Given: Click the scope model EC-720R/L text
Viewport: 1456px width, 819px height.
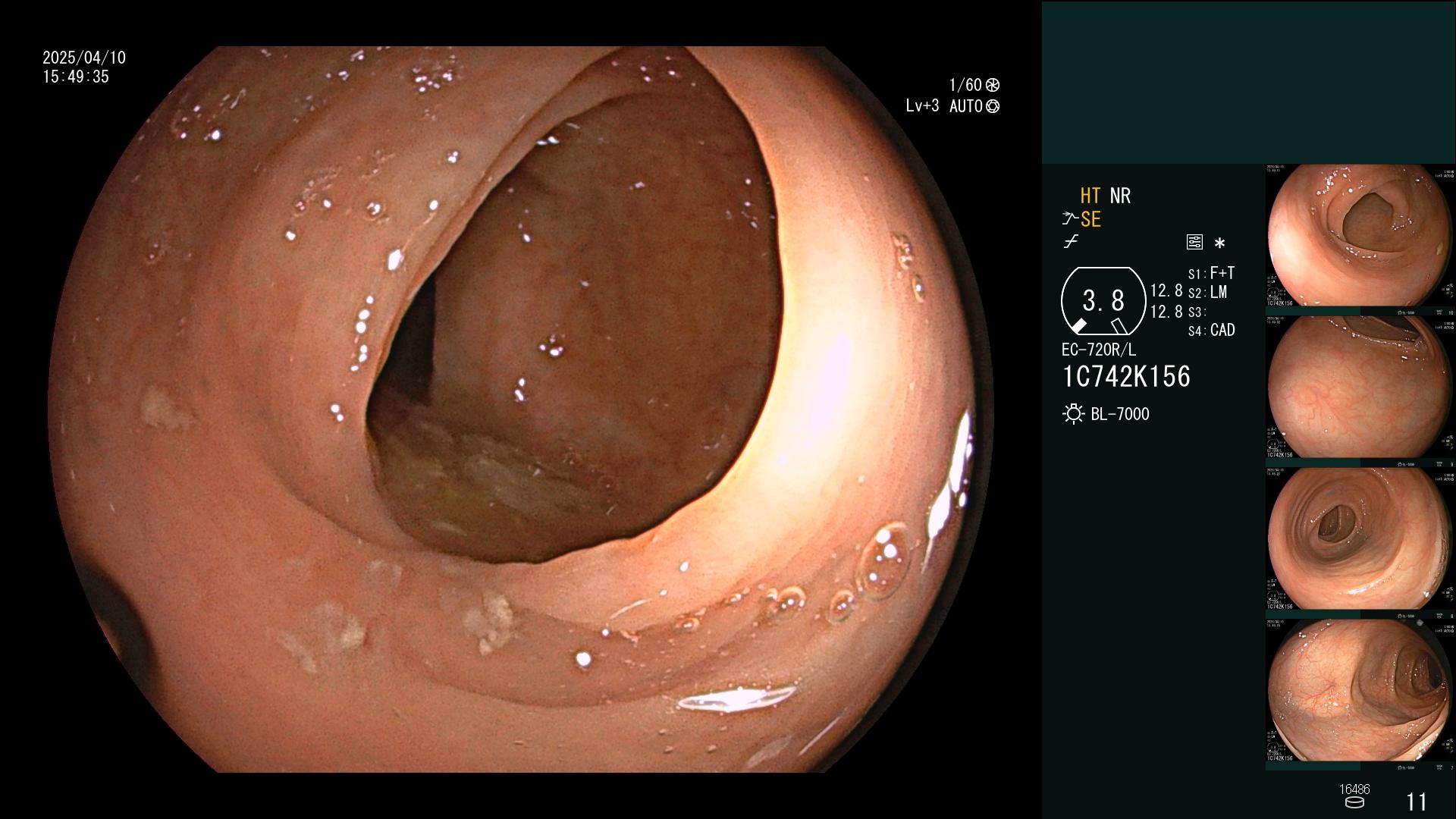Looking at the screenshot, I should coord(1099,350).
